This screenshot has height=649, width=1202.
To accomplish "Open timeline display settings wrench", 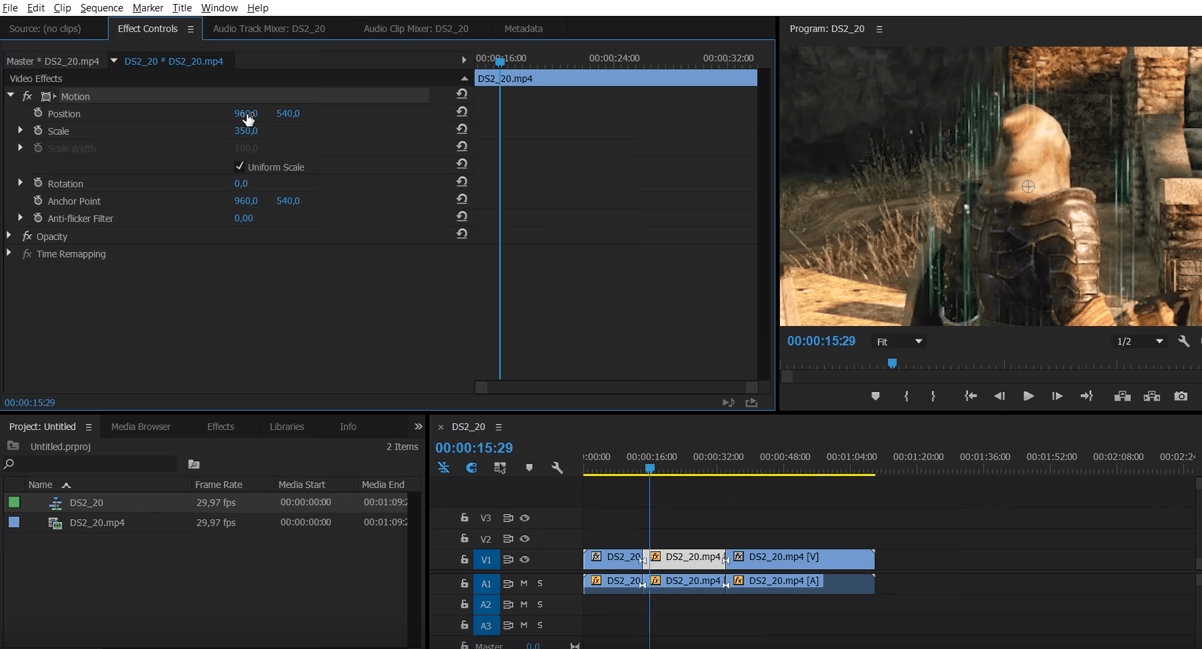I will (557, 467).
